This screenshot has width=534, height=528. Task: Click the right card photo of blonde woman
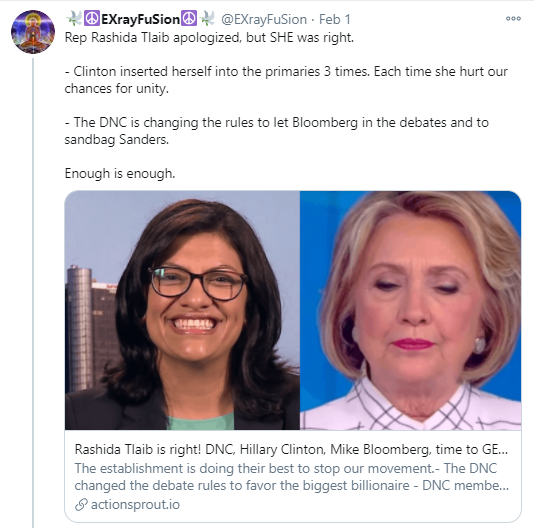coord(410,310)
